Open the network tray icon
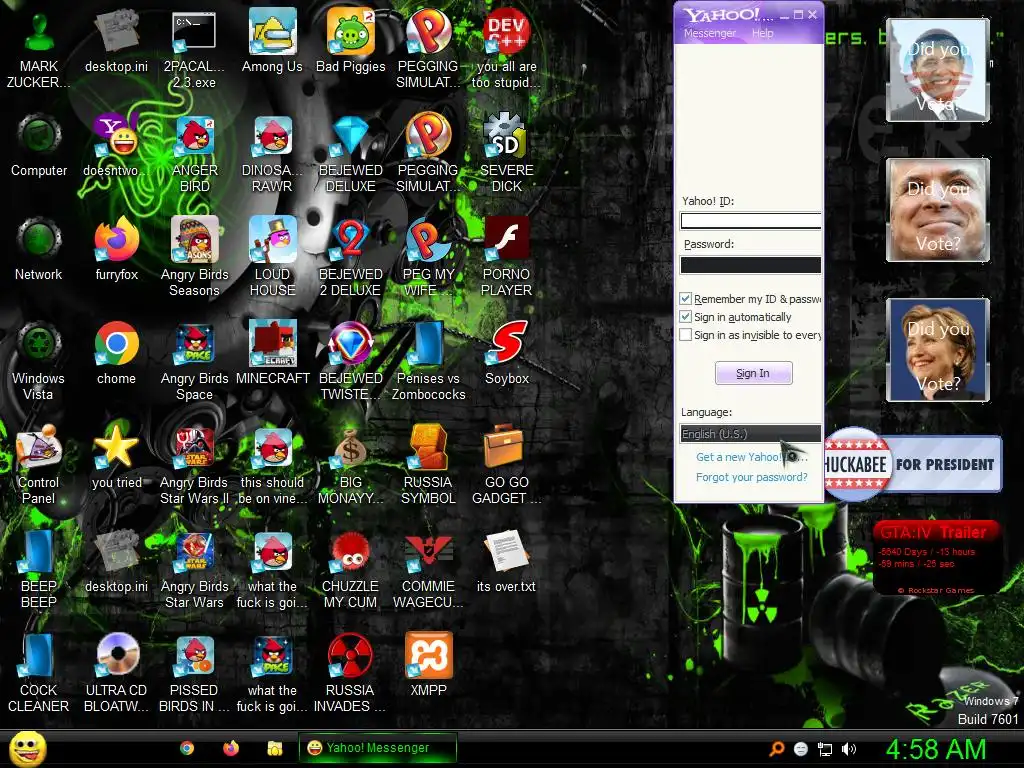 pyautogui.click(x=825, y=749)
